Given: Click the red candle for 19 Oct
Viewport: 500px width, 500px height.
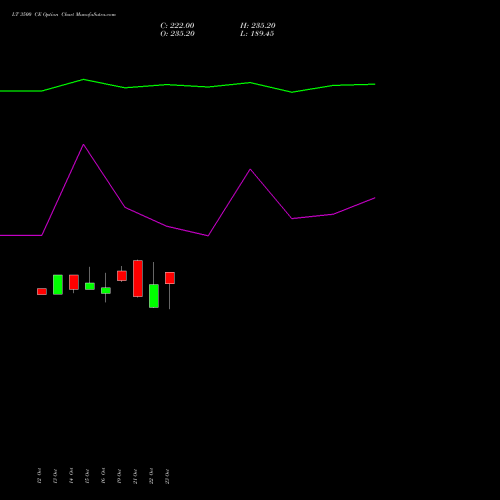Looking at the screenshot, I should pyautogui.click(x=122, y=276).
